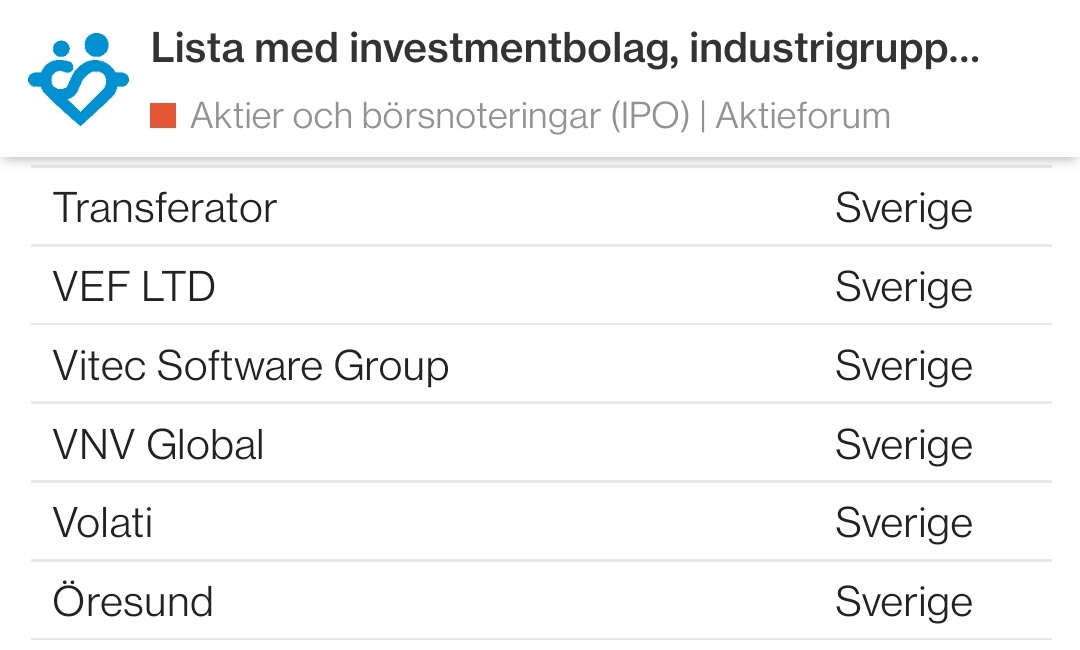Screen dimensions: 1080x650
Task: Click the orange category square icon
Action: click(163, 116)
